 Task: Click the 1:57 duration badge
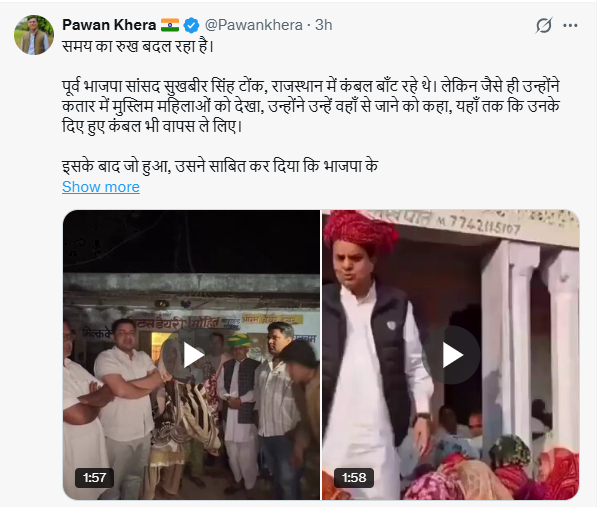click(95, 478)
